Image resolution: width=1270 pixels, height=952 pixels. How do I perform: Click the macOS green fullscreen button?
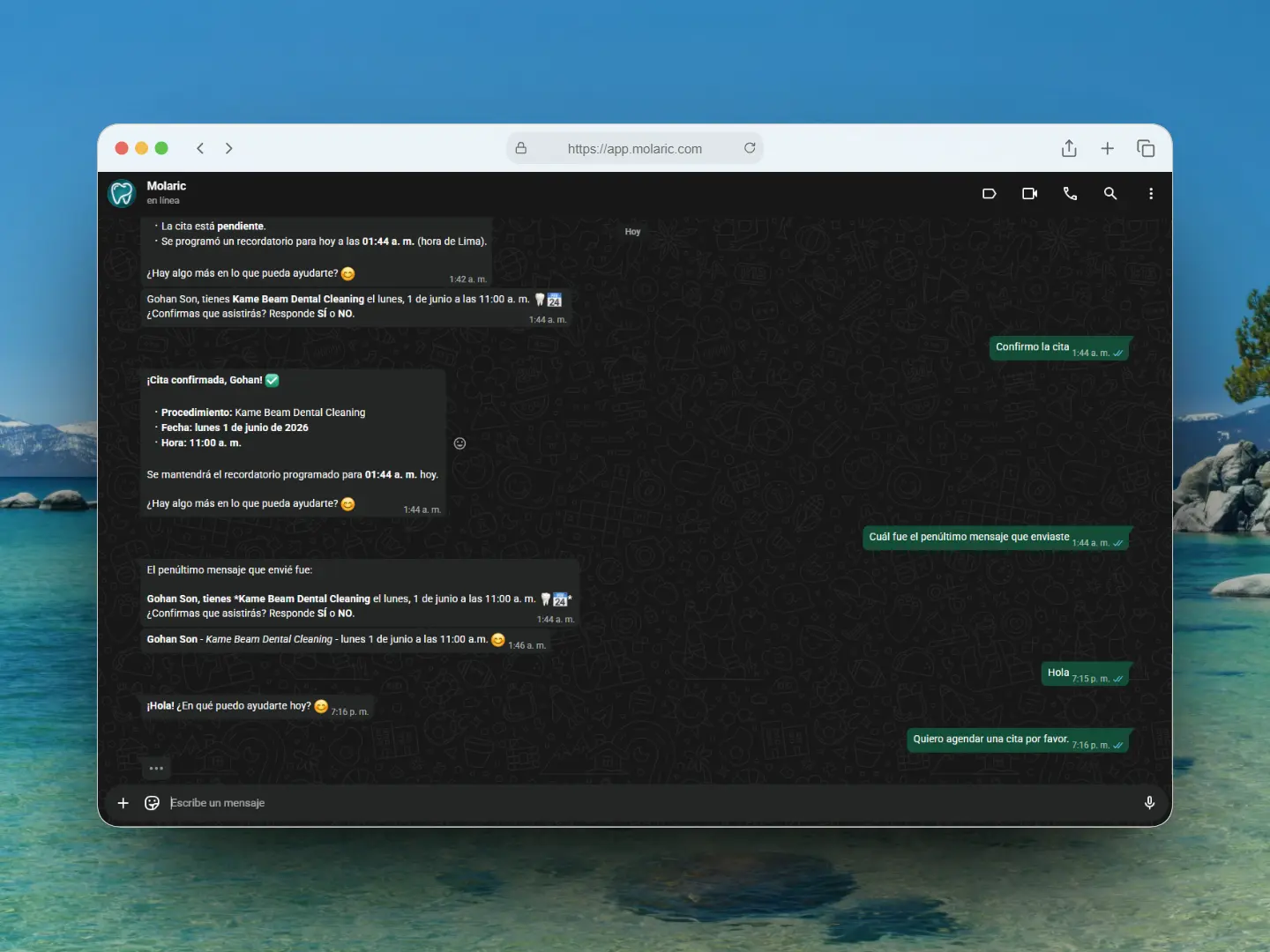[161, 148]
